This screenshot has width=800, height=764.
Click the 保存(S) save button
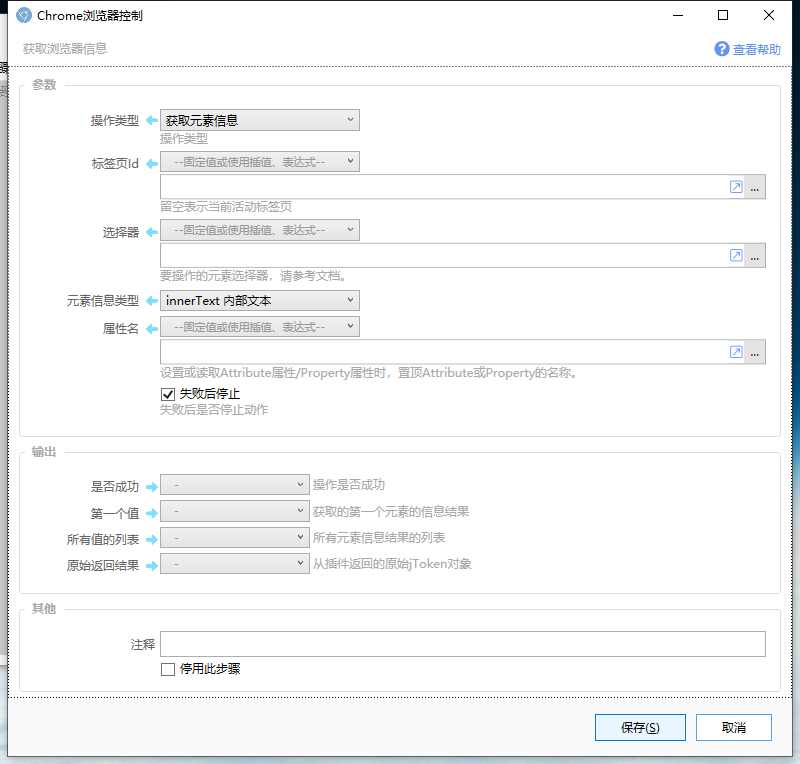point(640,727)
